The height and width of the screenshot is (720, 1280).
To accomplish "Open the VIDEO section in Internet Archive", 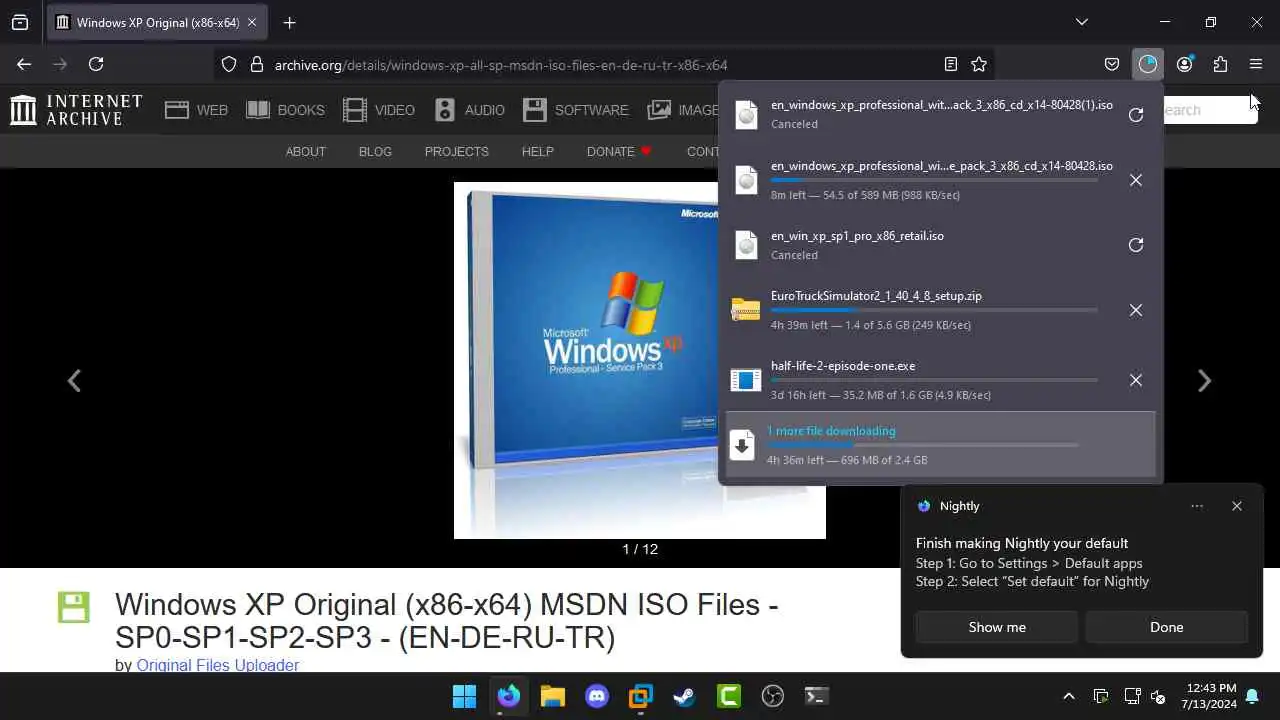I will pos(379,110).
